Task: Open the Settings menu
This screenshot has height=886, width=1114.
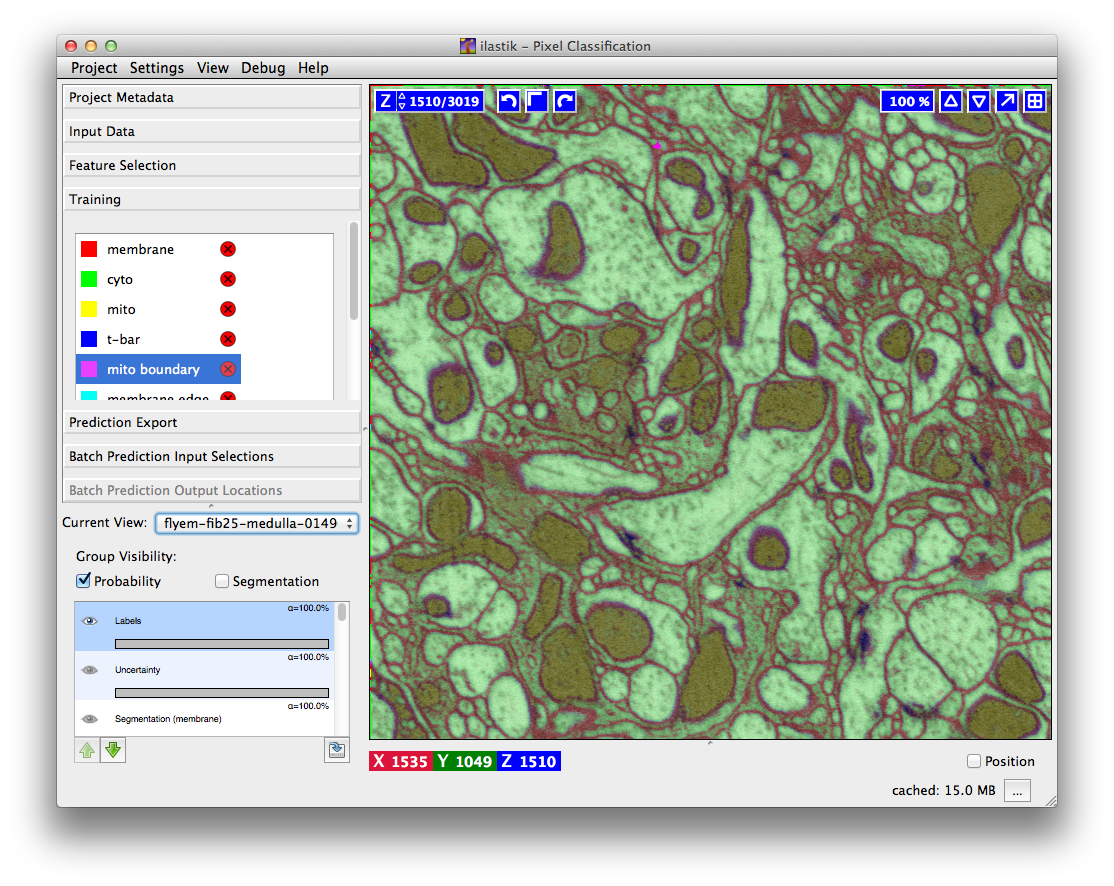Action: tap(156, 68)
